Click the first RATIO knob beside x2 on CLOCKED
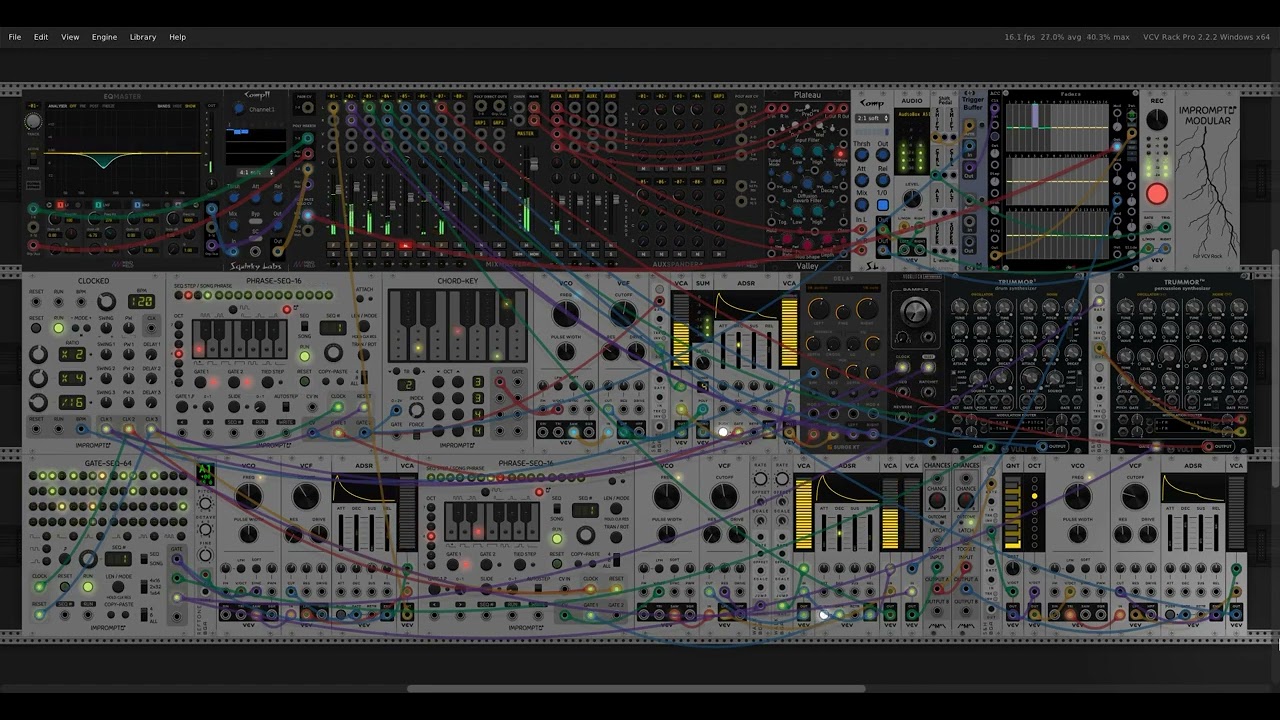Viewport: 1280px width, 720px height. [x=38, y=354]
